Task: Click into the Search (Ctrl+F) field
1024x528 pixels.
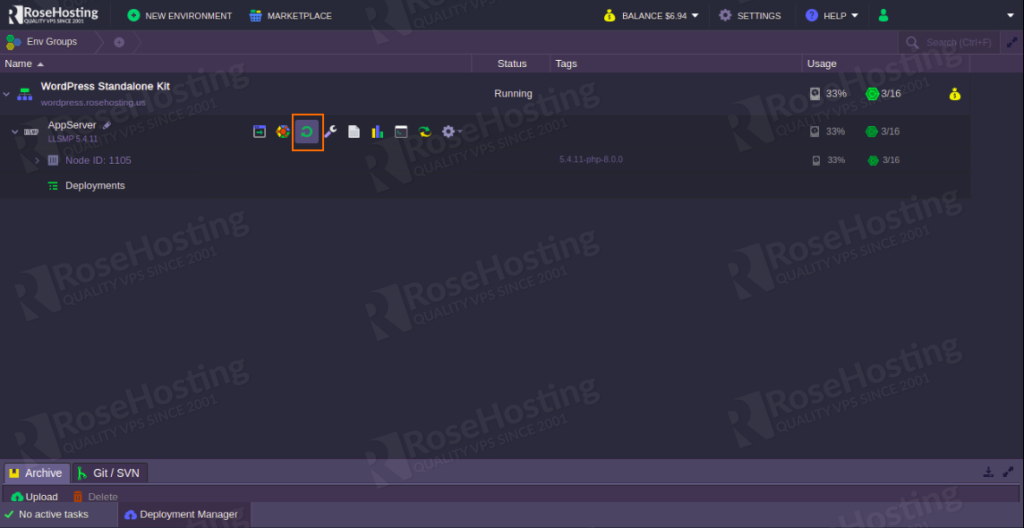Action: [951, 42]
